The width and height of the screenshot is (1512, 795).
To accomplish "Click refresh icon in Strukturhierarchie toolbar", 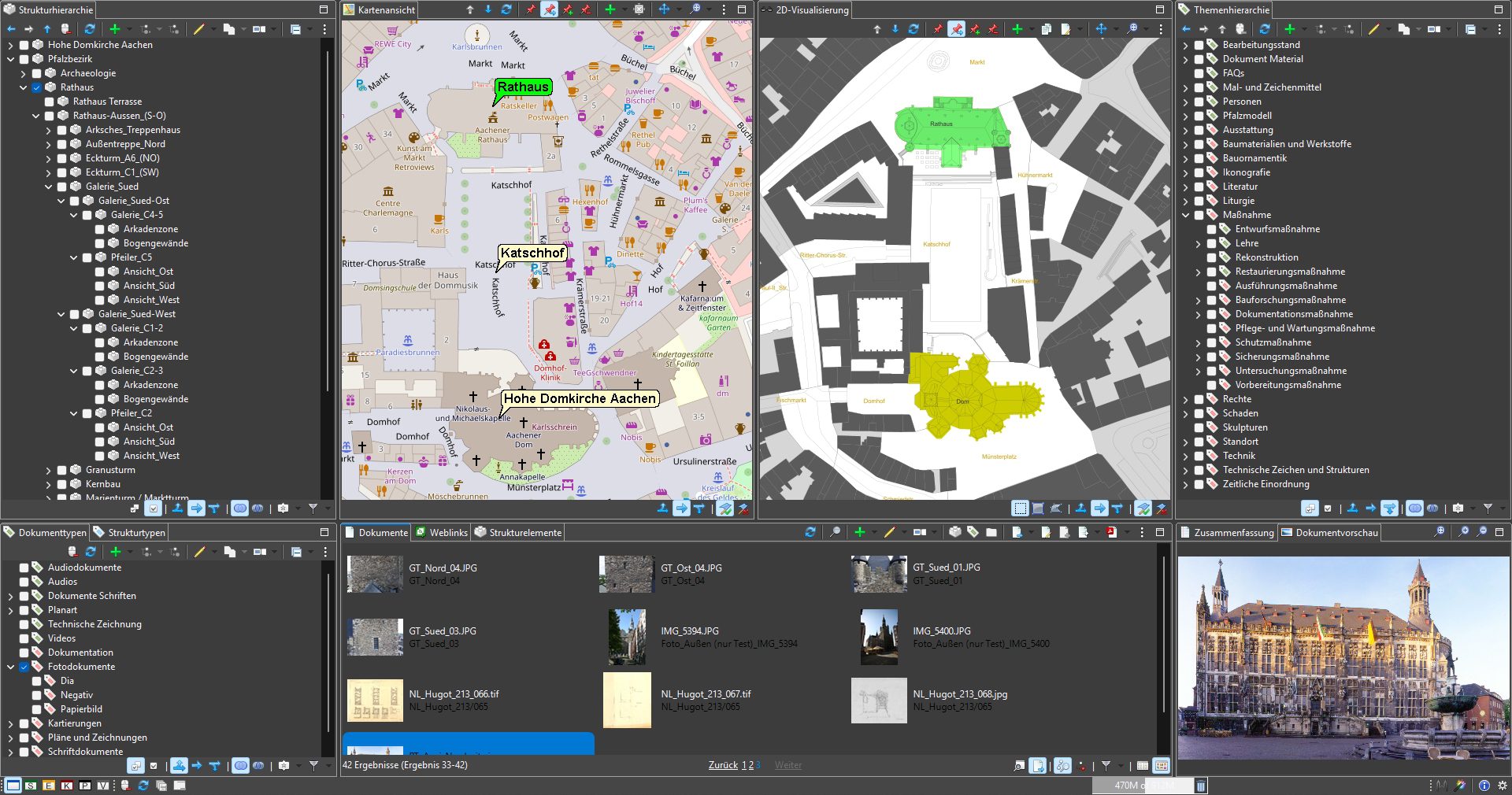I will (x=90, y=29).
